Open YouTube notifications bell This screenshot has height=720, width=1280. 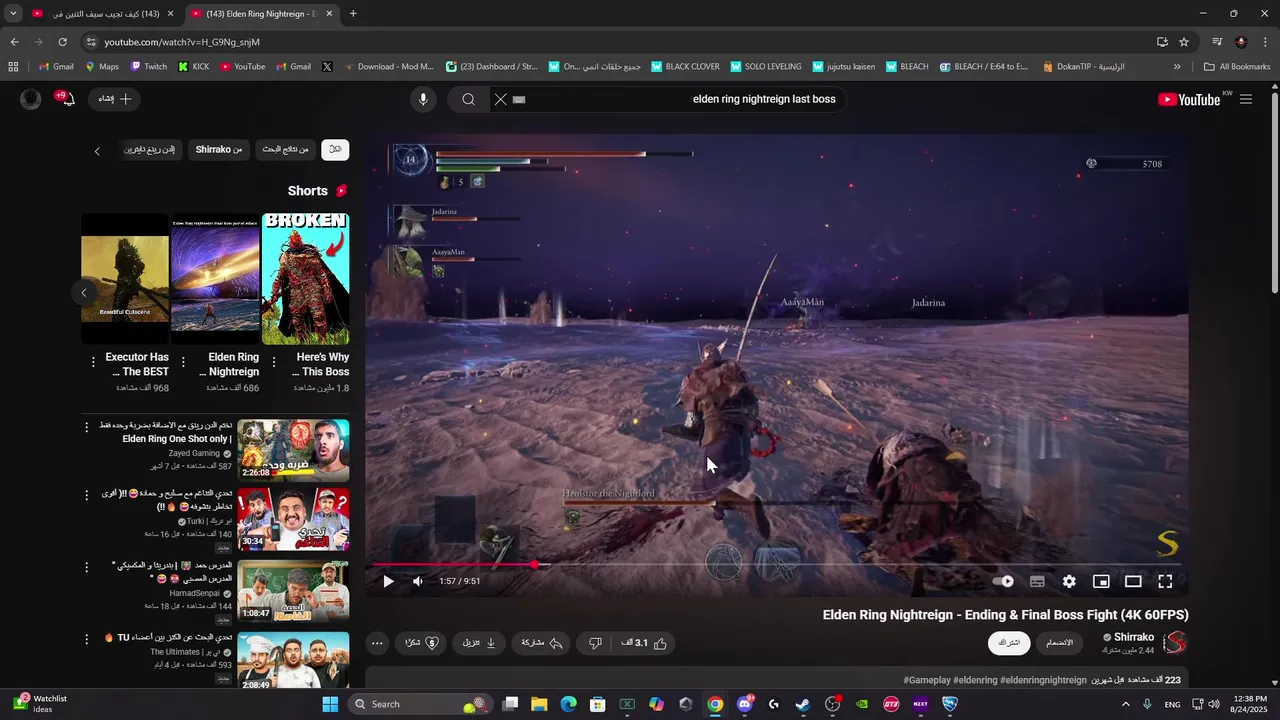66,99
